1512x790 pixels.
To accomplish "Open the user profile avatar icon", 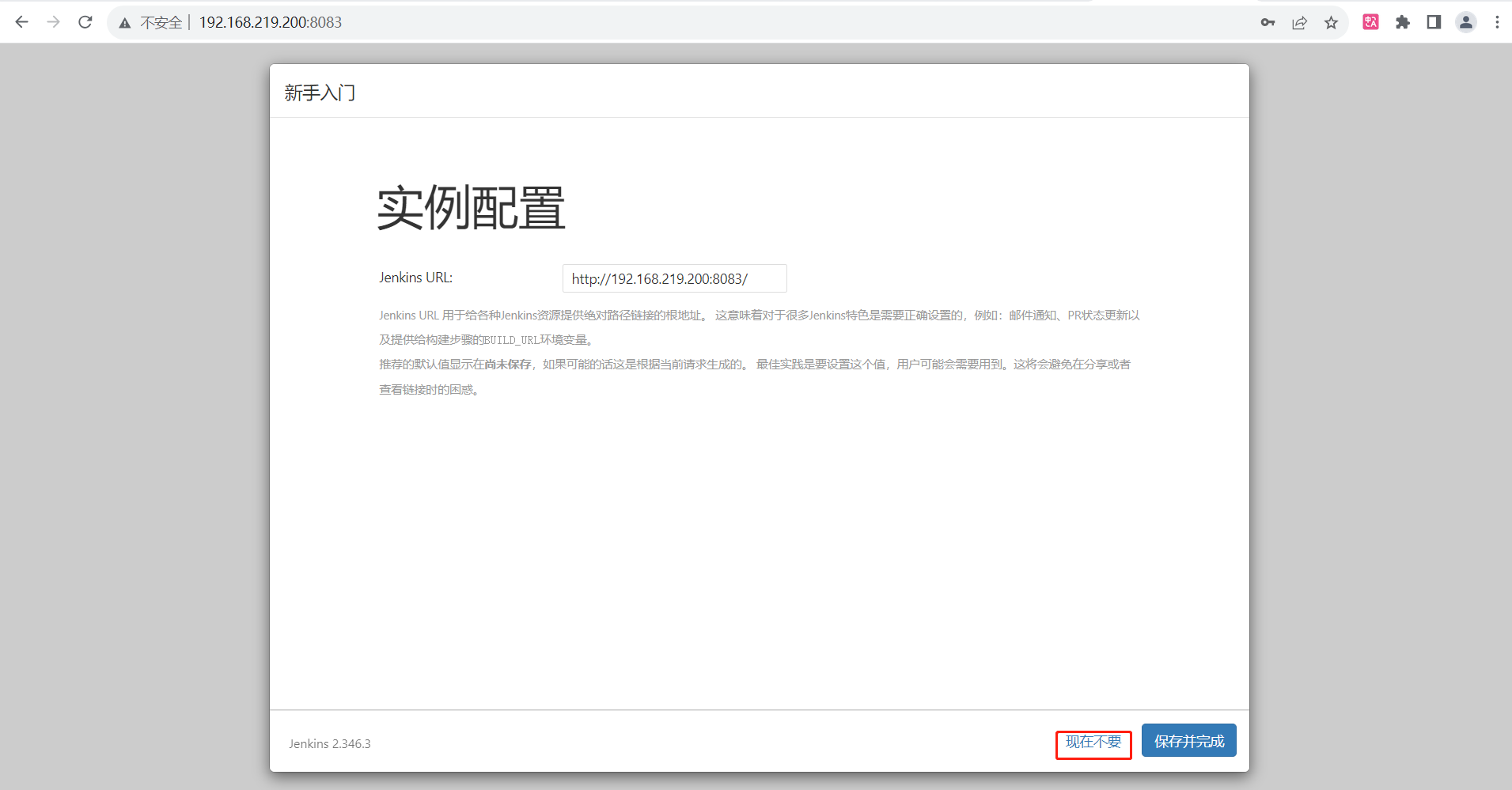I will point(1466,22).
